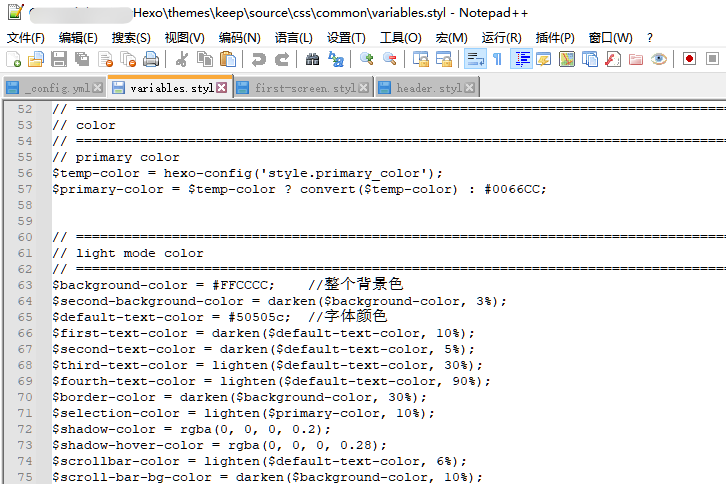Open the 语言(L) menu
Image resolution: width=726 pixels, height=484 pixels.
point(294,38)
